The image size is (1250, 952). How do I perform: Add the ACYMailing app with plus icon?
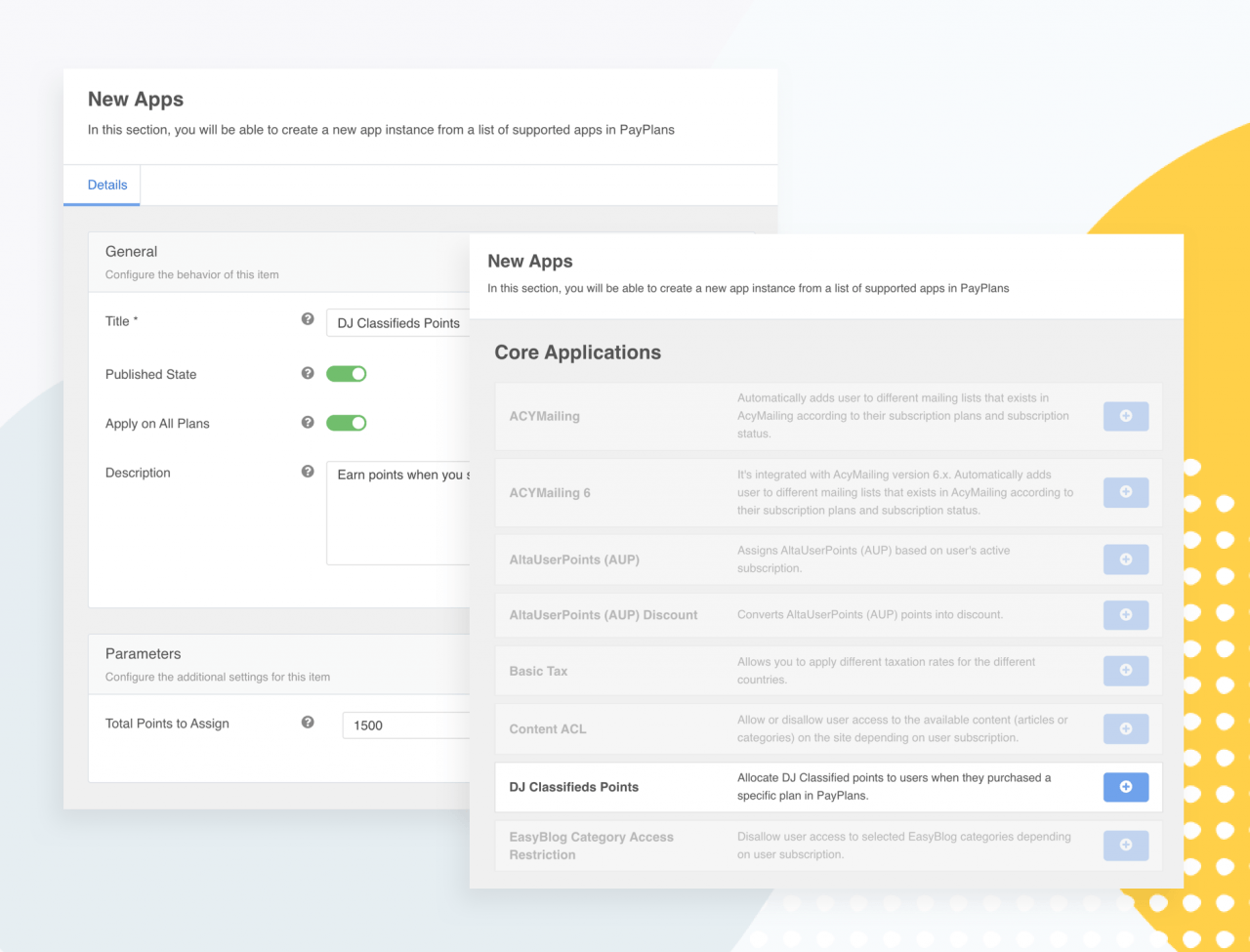pos(1126,416)
